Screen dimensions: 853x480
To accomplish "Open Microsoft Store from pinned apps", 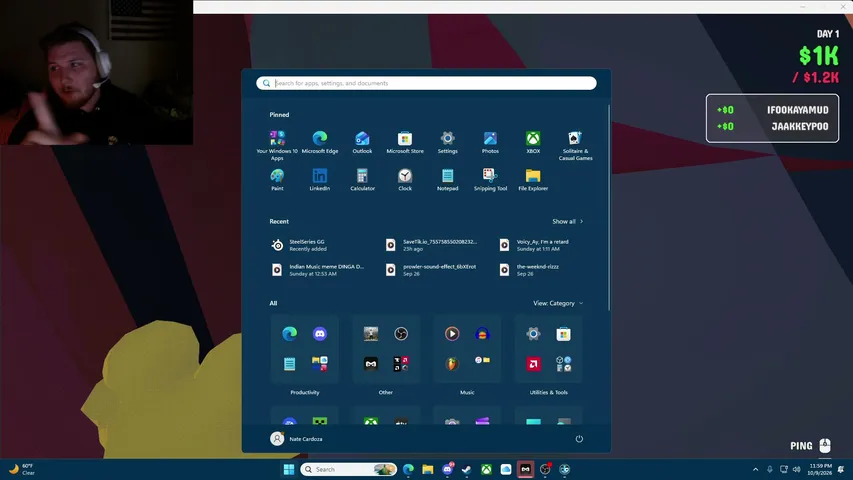I will (405, 142).
